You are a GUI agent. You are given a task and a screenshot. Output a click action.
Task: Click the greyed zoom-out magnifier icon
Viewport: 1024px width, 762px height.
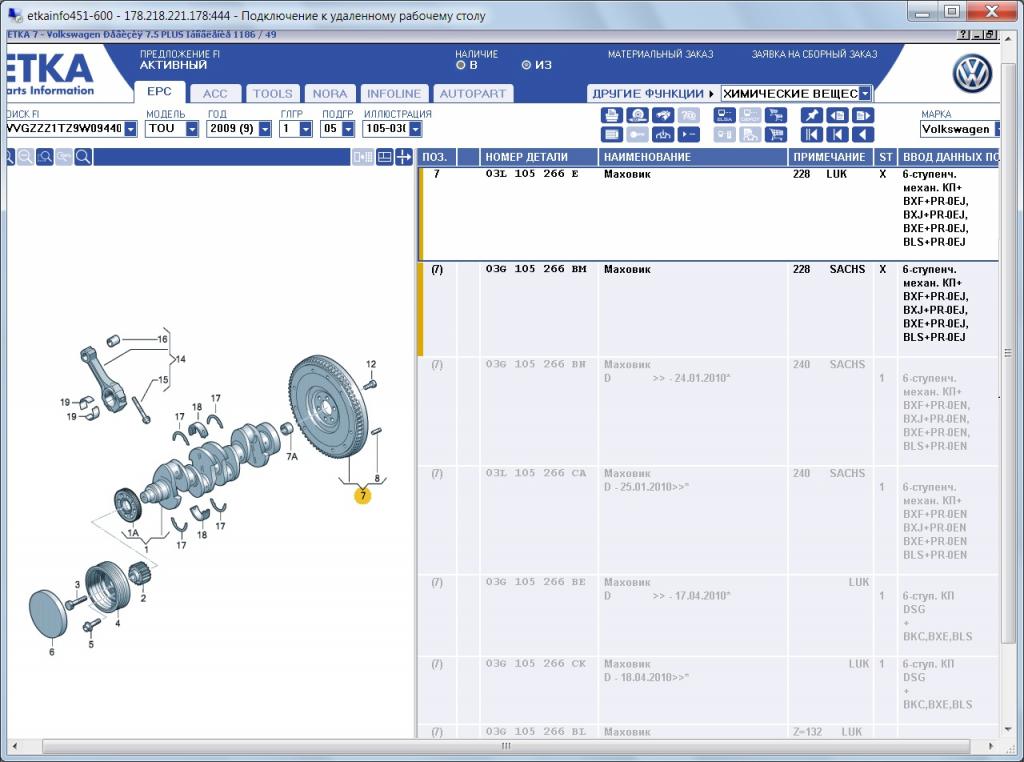25,157
